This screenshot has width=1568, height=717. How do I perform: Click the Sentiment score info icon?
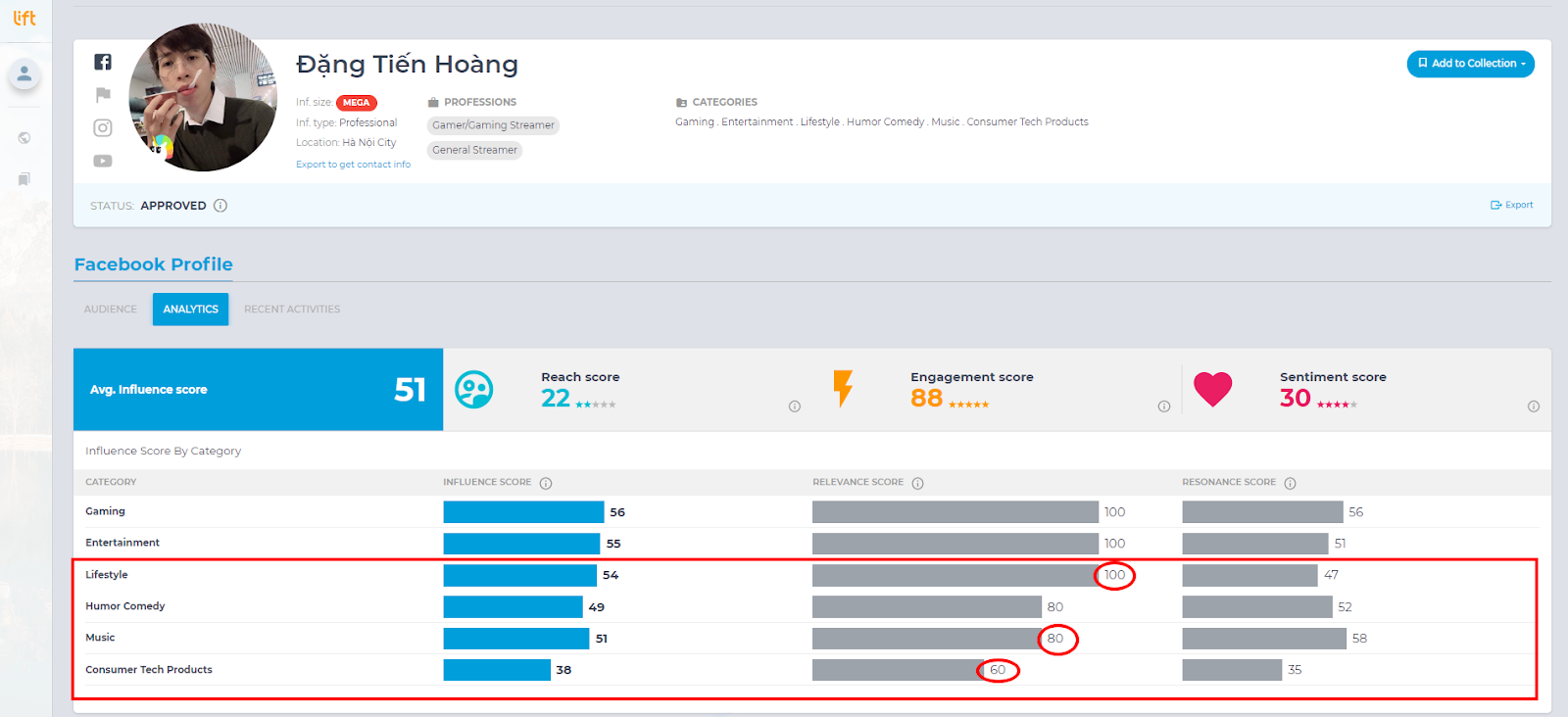coord(1534,406)
